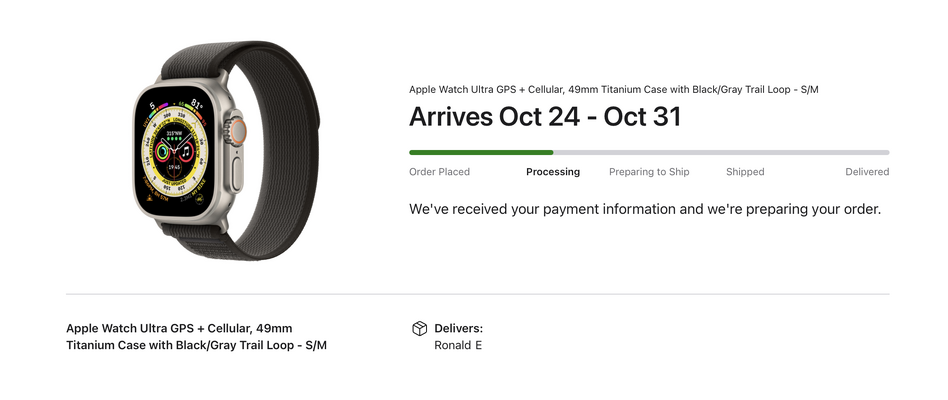Select the Processing step label
The image size is (948, 400).
coord(553,172)
